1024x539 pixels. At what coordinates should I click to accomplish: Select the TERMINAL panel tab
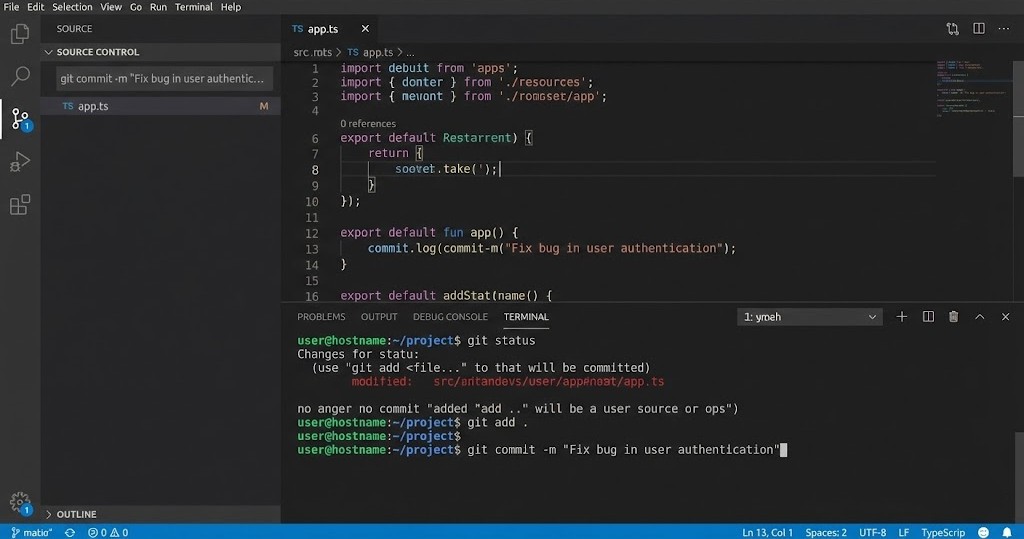click(x=526, y=317)
